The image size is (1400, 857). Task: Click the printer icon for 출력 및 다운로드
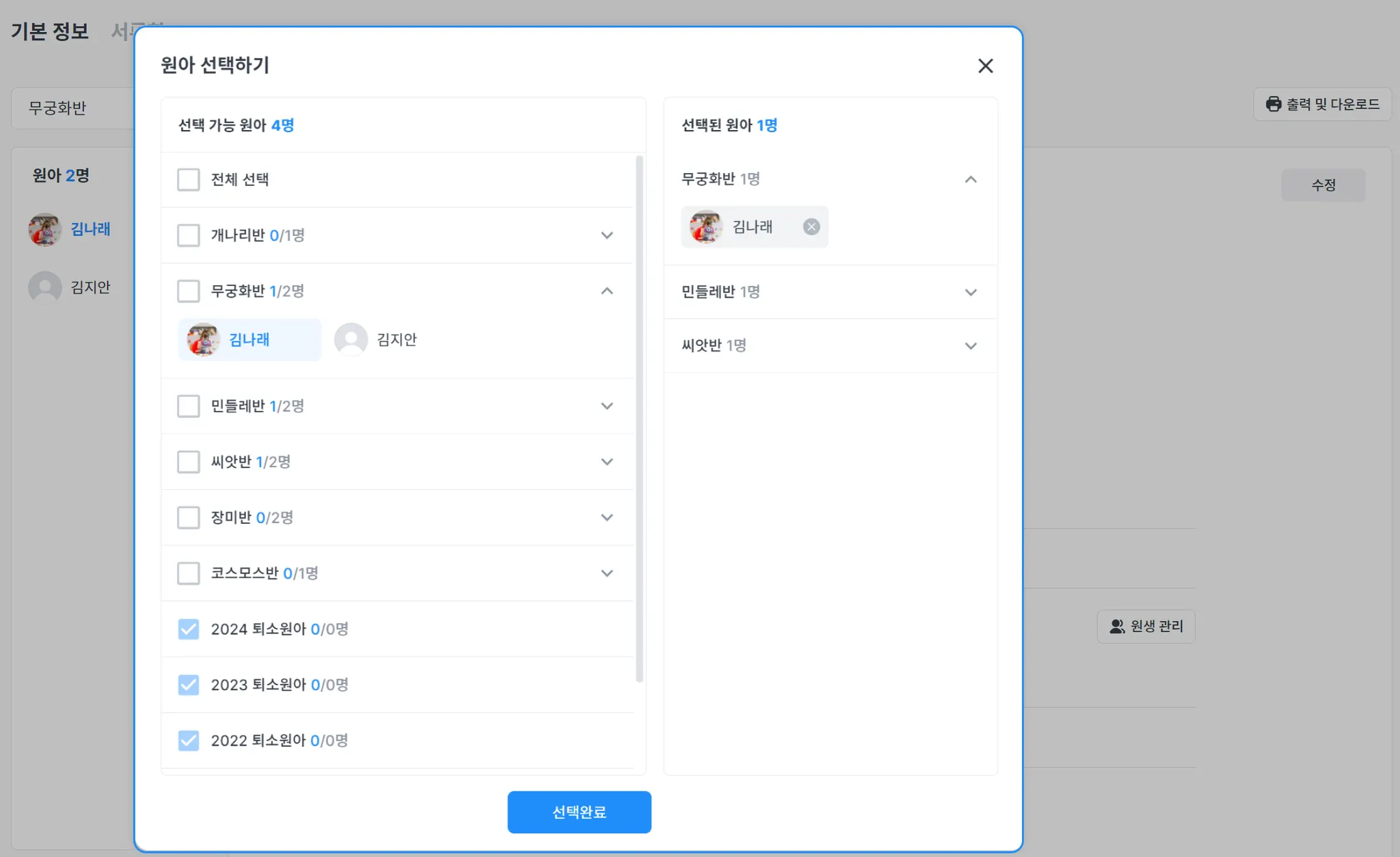click(x=1274, y=105)
